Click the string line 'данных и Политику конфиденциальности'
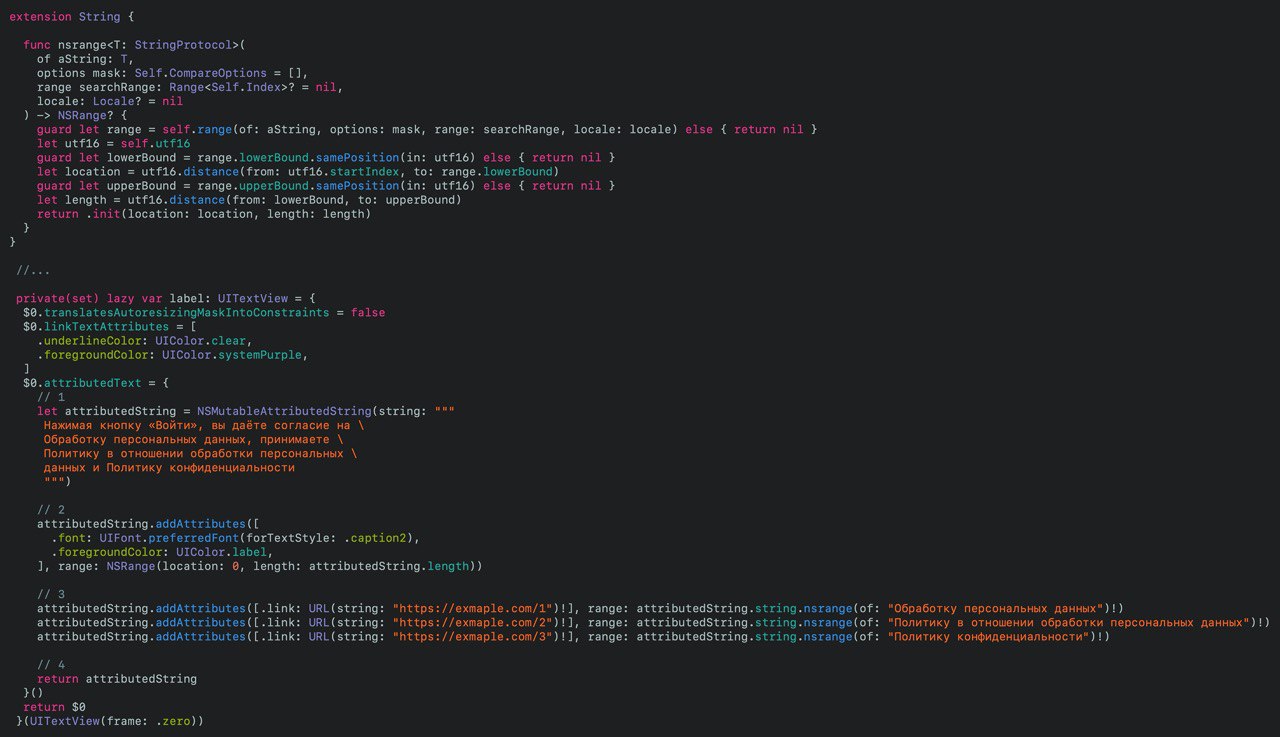 click(169, 467)
